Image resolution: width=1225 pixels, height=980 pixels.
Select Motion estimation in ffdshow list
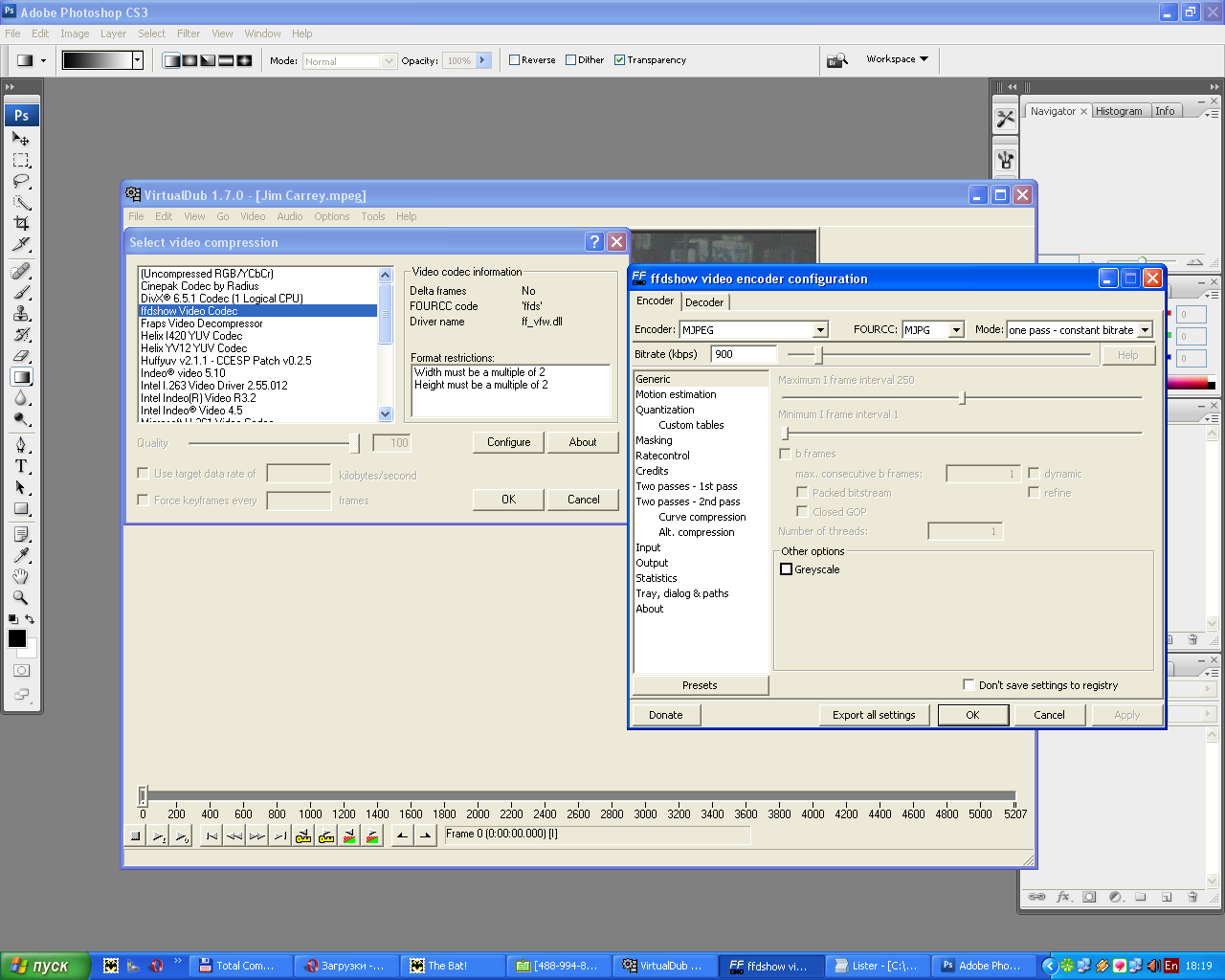(676, 394)
